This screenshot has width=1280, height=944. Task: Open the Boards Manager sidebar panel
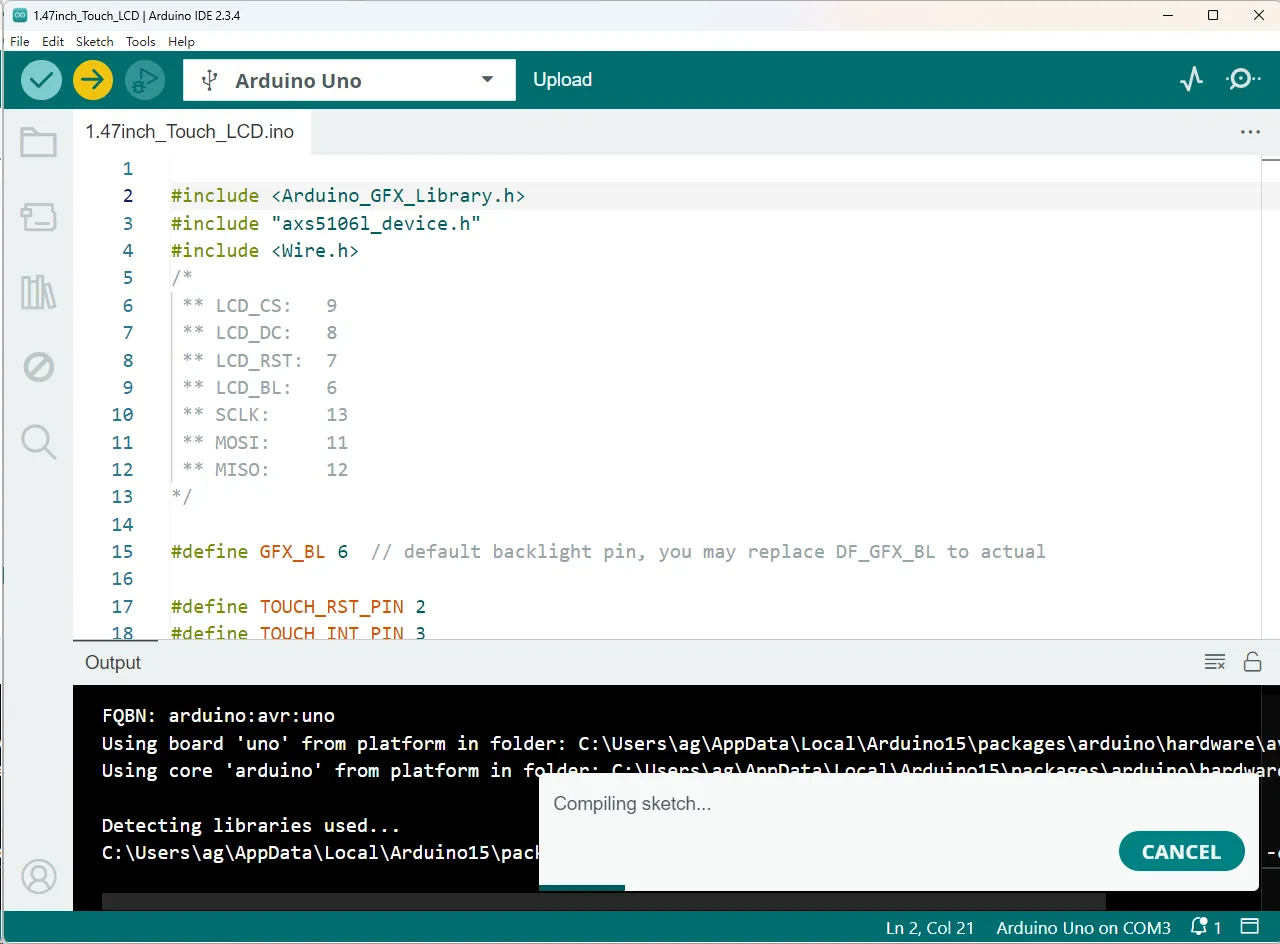[x=38, y=217]
